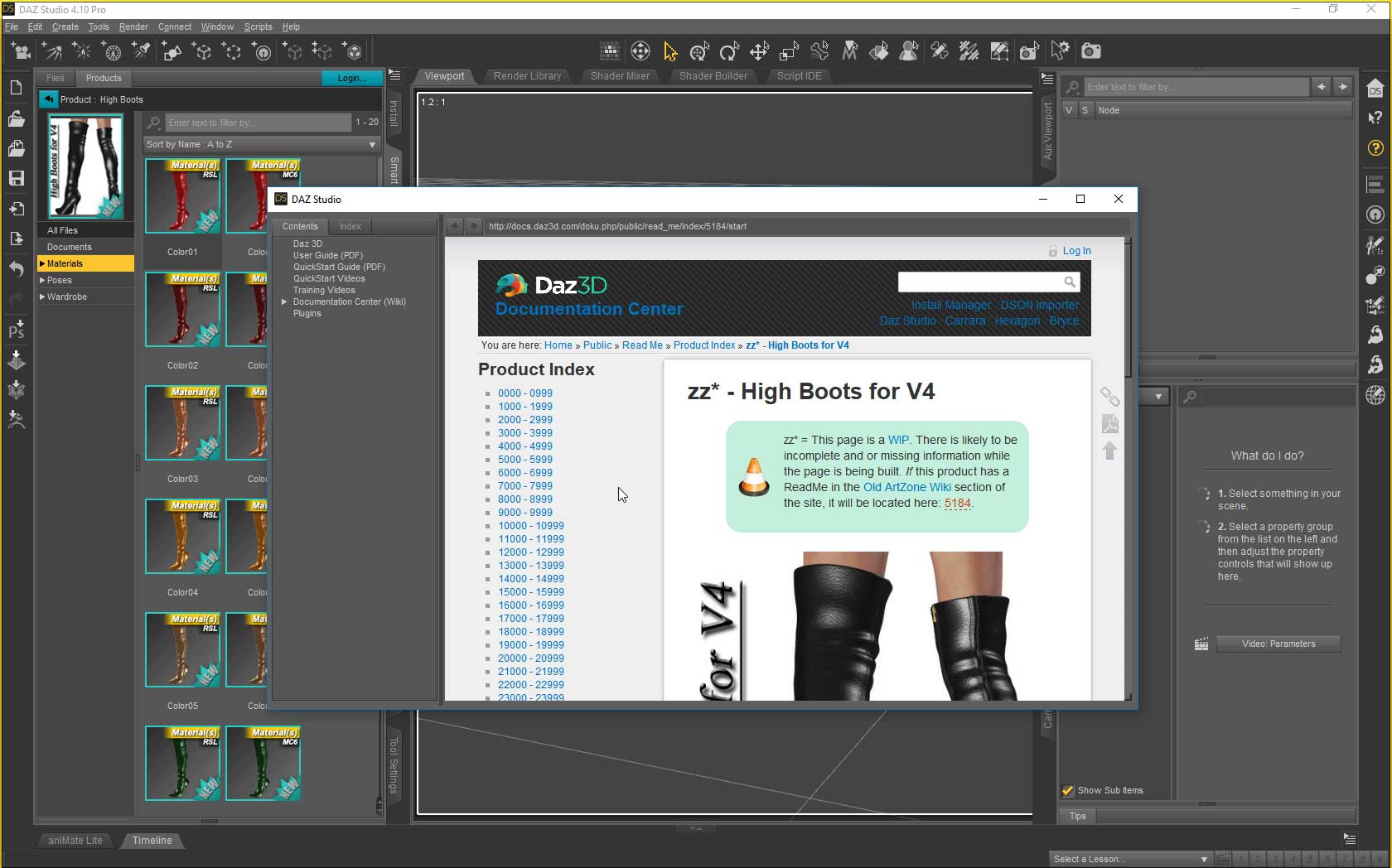The height and width of the screenshot is (868, 1392).
Task: Select the Surface Selection tool
Action: pyautogui.click(x=879, y=51)
